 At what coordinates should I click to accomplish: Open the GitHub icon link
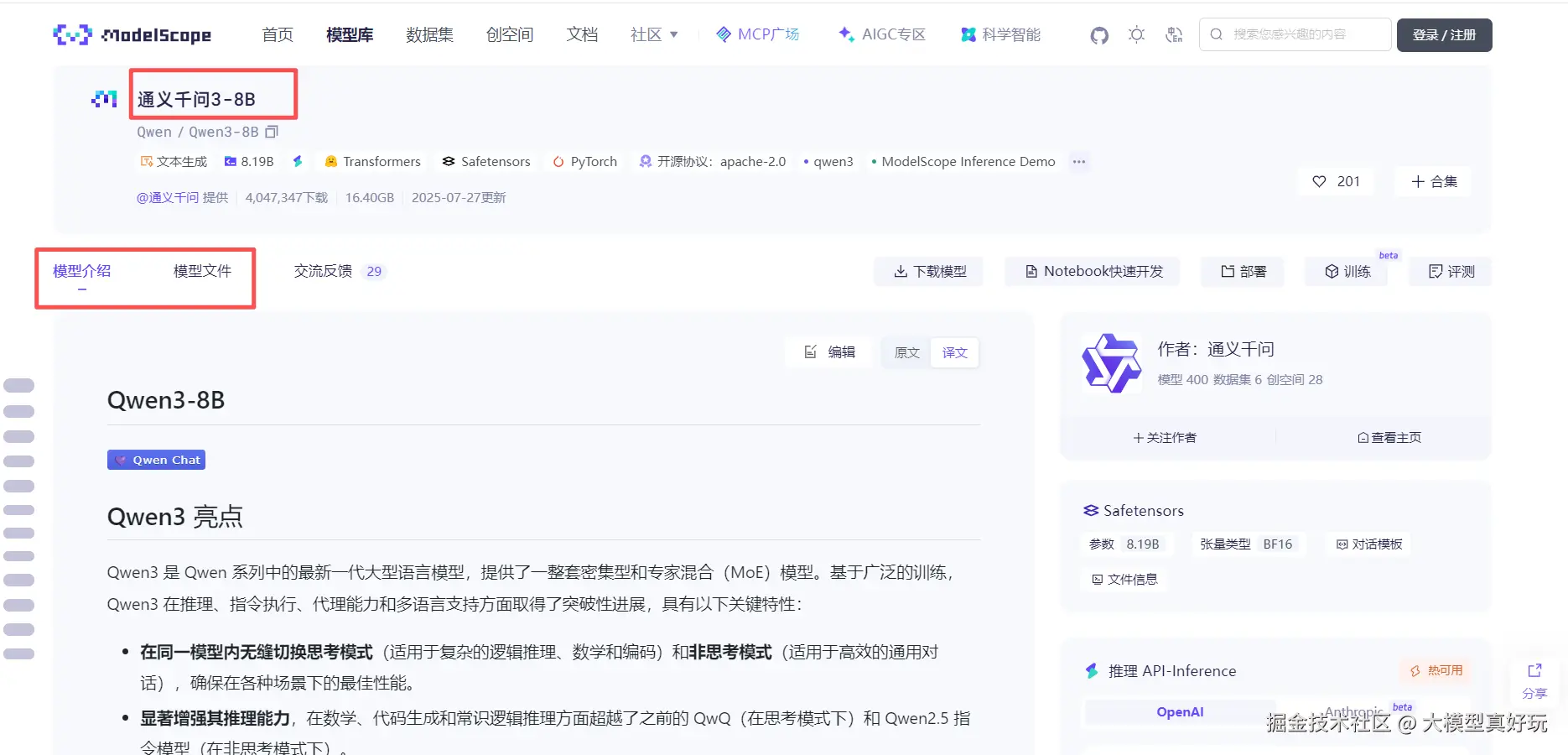(1099, 35)
